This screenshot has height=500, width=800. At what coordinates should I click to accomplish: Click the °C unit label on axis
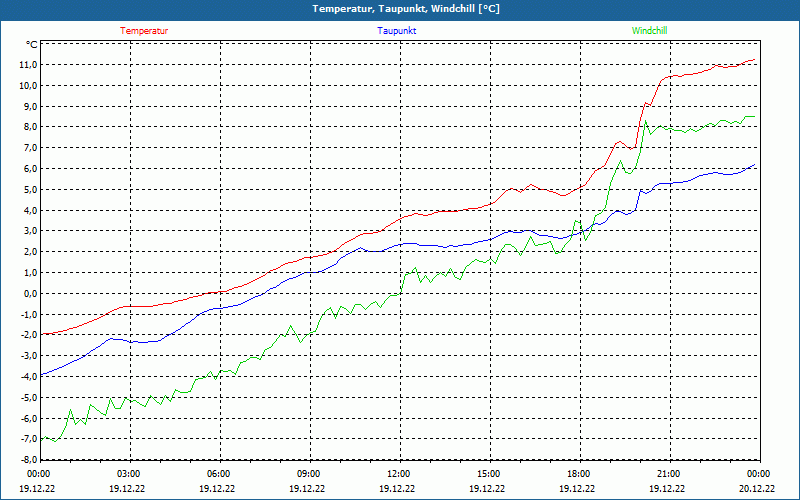point(32,44)
